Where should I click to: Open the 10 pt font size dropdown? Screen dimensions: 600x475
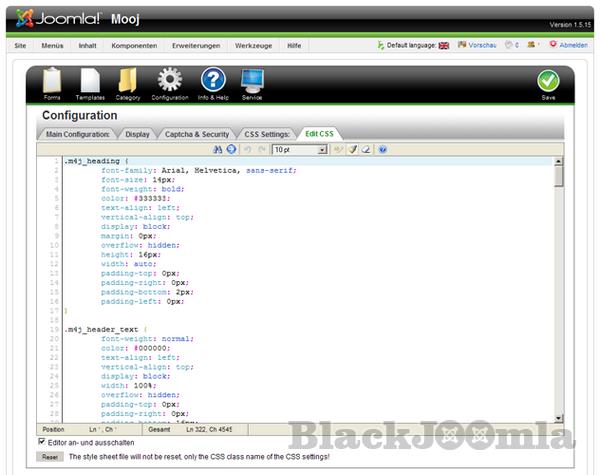[300, 149]
